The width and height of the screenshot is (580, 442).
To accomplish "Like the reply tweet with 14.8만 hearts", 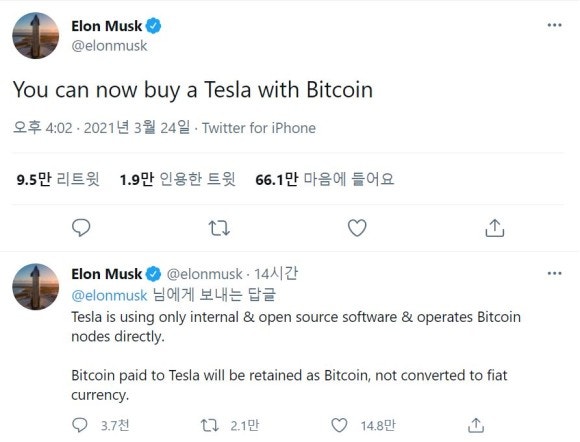I will [339, 425].
